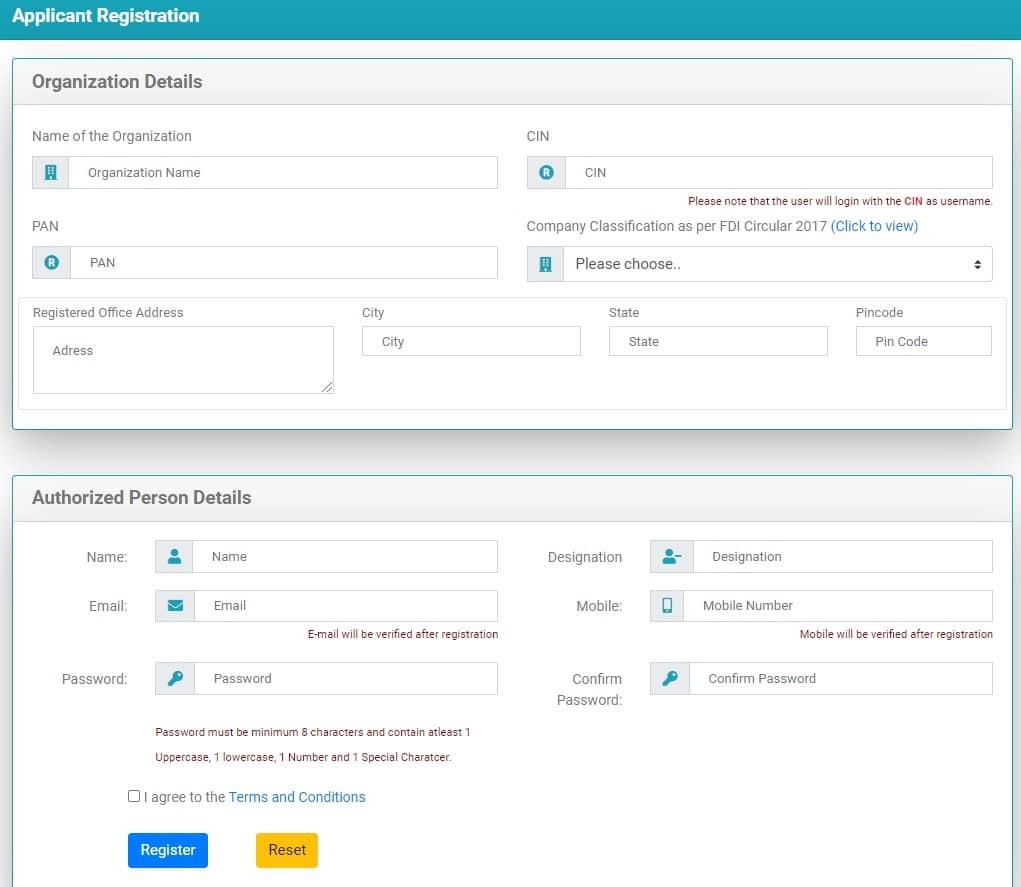Viewport: 1021px width, 887px height.
Task: Click the key icon beside Confirm Password
Action: tap(670, 678)
